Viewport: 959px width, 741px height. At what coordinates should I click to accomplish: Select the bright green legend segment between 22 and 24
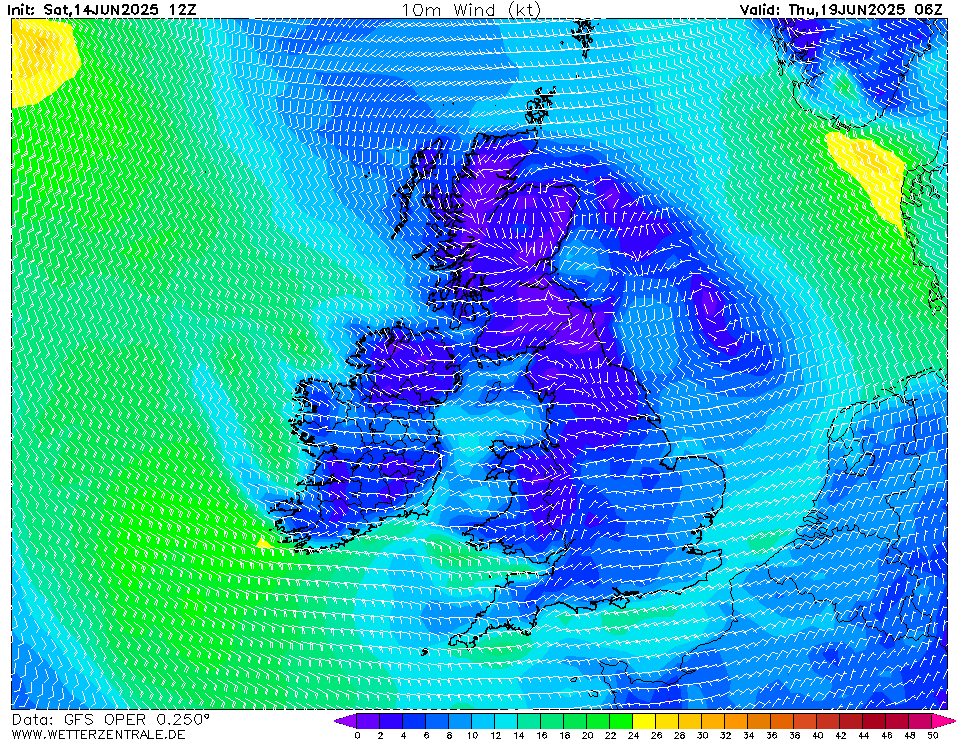621,721
